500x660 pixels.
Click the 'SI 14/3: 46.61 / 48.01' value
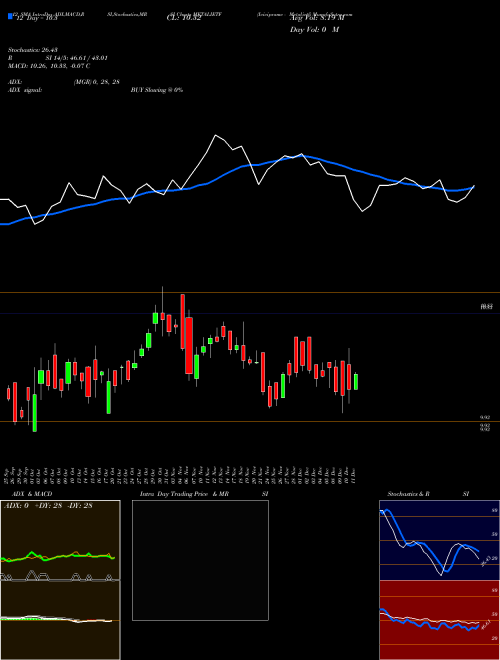(x=77, y=58)
